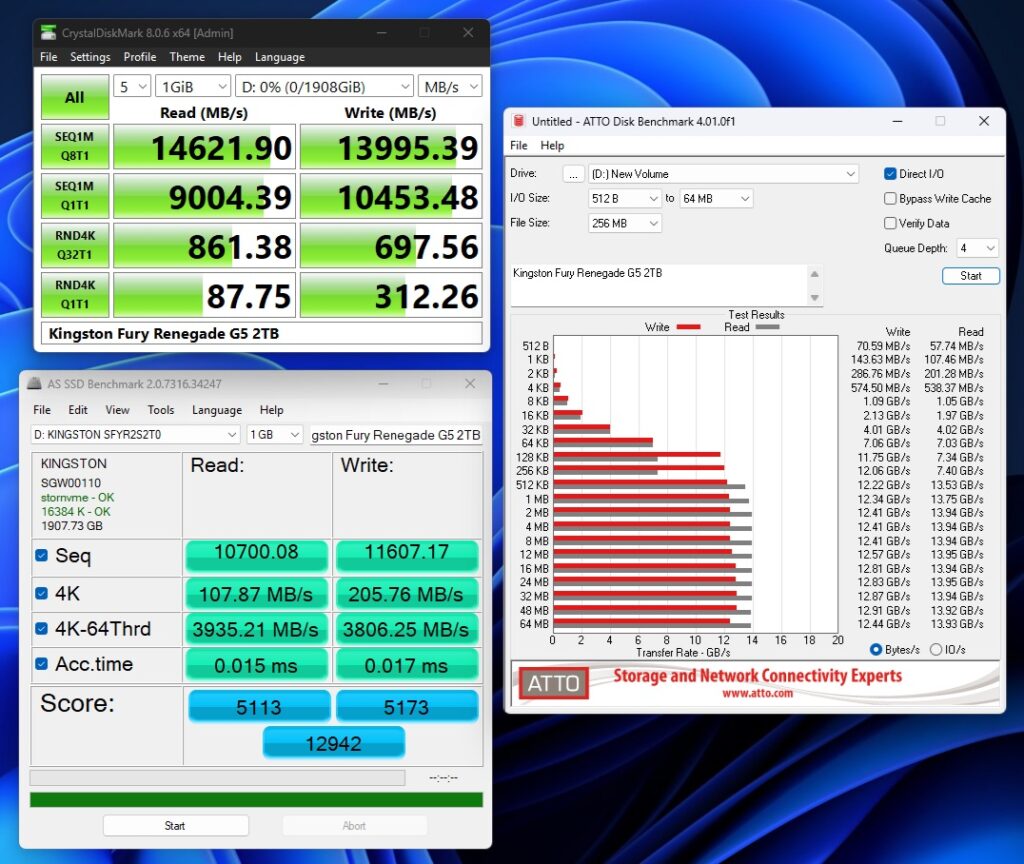The width and height of the screenshot is (1024, 864).
Task: Click the AS SSD Seq write value 11607.17
Action: coord(407,554)
